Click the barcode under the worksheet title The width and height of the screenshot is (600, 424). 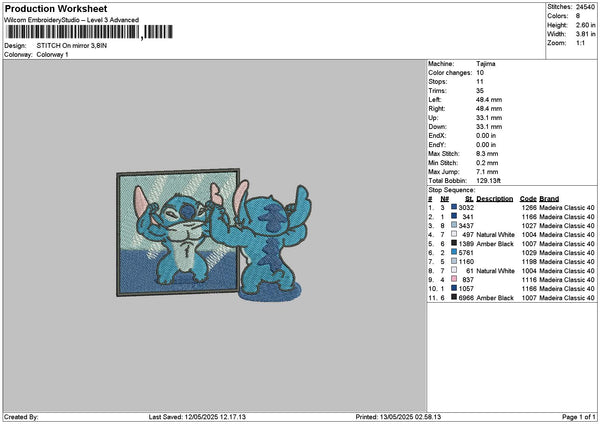pyautogui.click(x=89, y=32)
